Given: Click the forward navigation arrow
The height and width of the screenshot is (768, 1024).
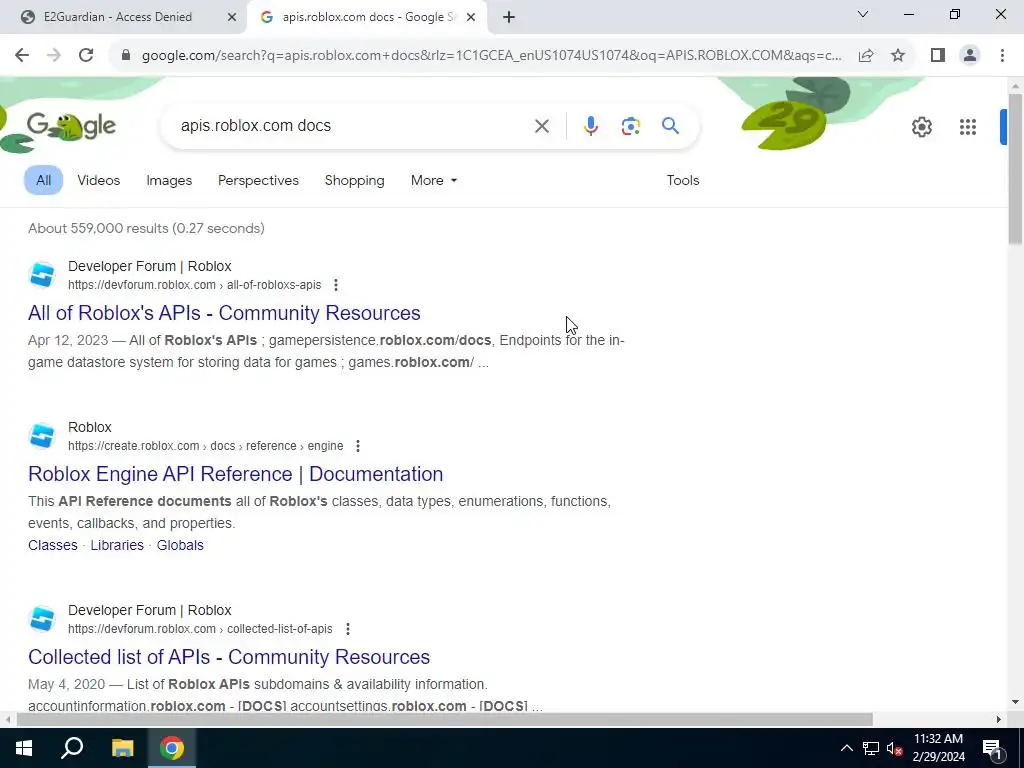Looking at the screenshot, I should point(54,56).
